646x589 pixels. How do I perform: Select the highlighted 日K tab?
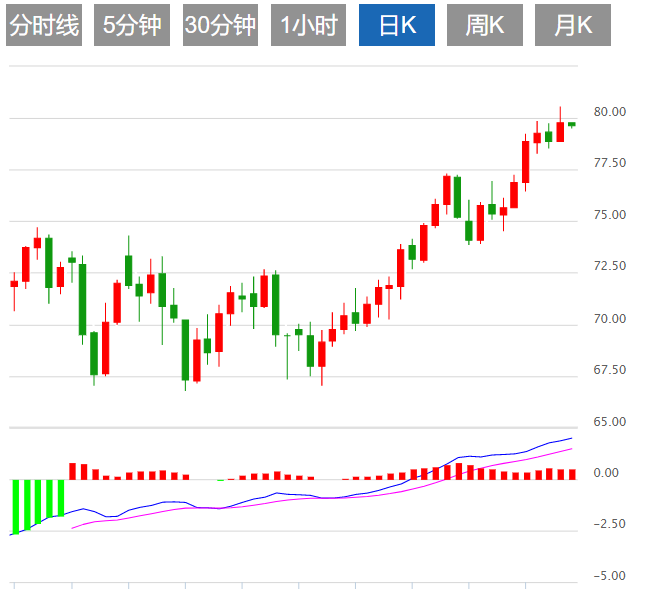coord(397,26)
